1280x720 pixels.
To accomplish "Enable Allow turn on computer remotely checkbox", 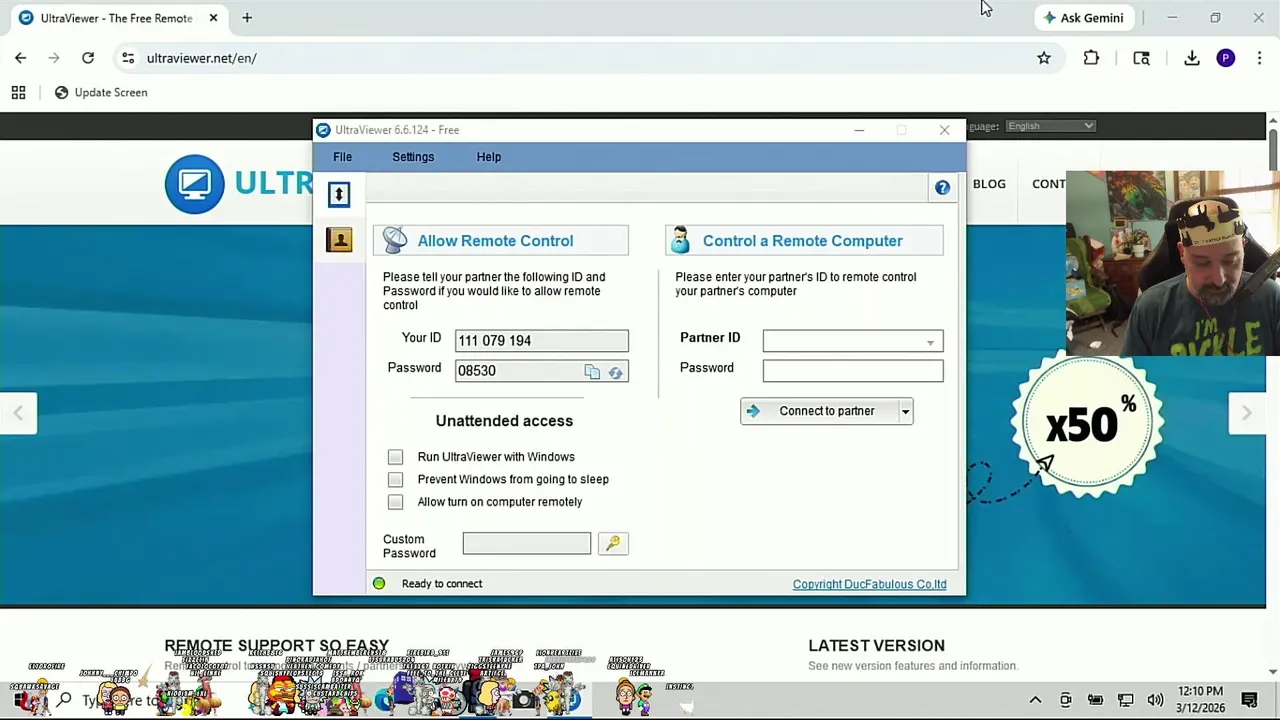I will point(395,502).
